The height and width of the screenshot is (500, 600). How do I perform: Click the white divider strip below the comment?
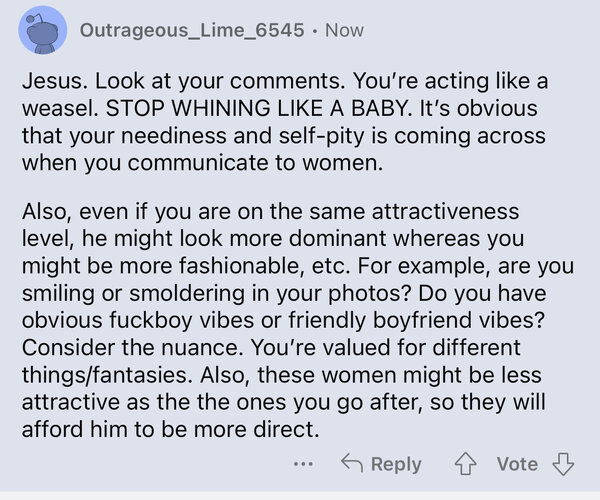tap(300, 496)
